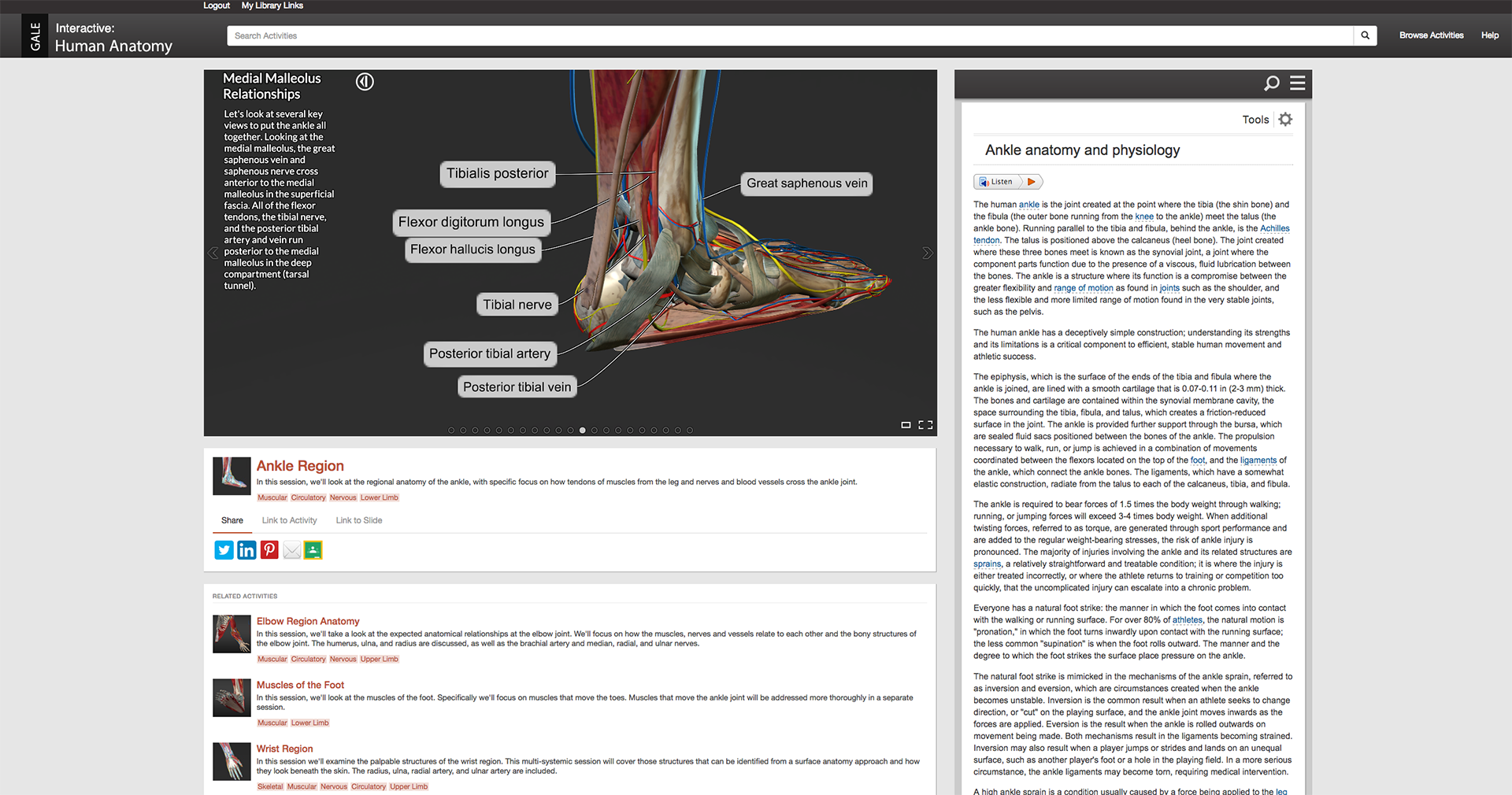The image size is (1512, 795).
Task: Click the Nervous tag under Ankle Region
Action: tap(343, 497)
